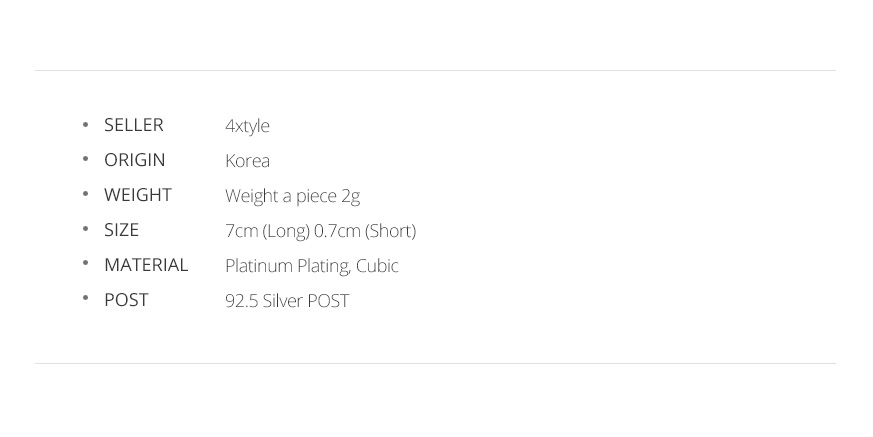
Task: Click the top horizontal divider line
Action: [x=435, y=70]
